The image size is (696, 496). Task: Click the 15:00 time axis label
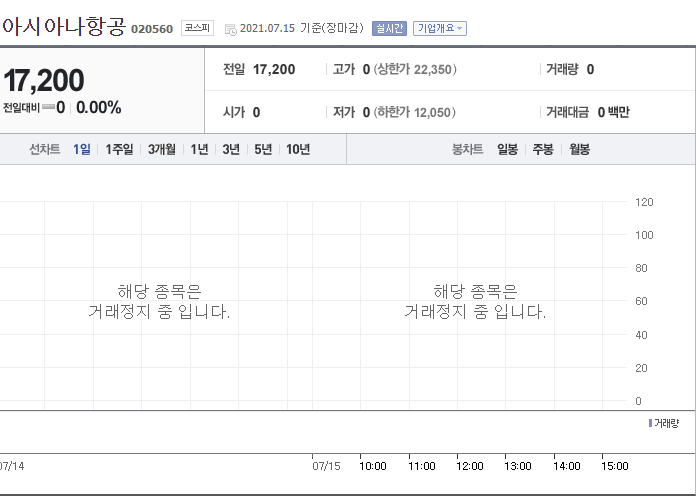tap(615, 466)
